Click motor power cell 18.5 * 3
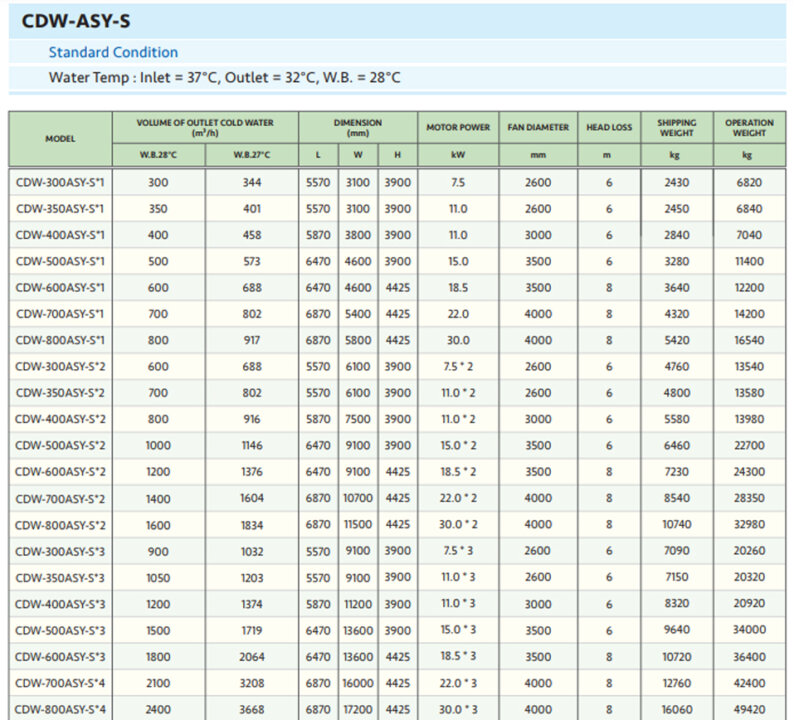The width and height of the screenshot is (794, 720). point(458,657)
